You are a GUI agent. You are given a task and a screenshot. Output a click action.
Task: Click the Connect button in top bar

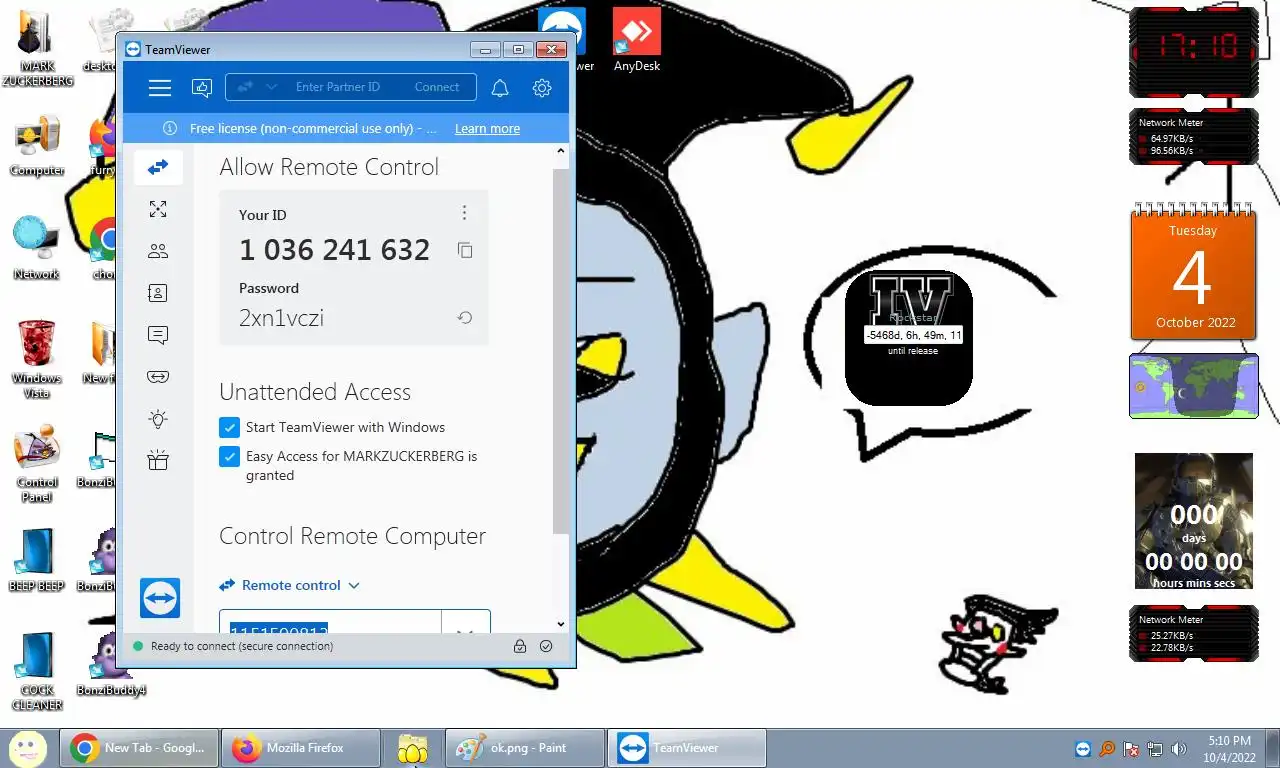437,87
